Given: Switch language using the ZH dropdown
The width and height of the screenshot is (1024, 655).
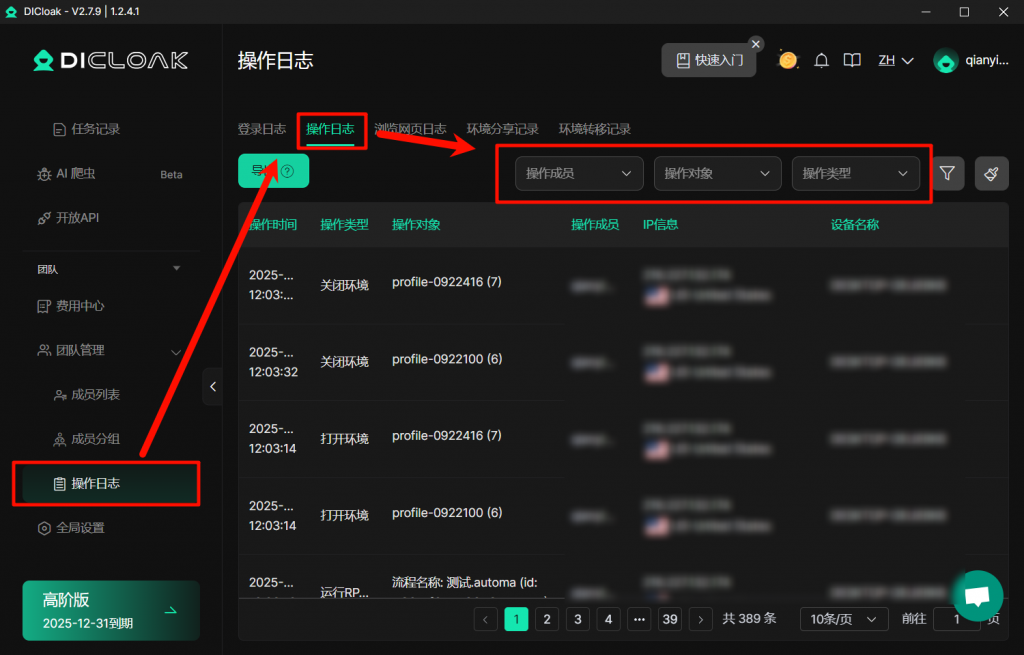Looking at the screenshot, I should tap(896, 60).
